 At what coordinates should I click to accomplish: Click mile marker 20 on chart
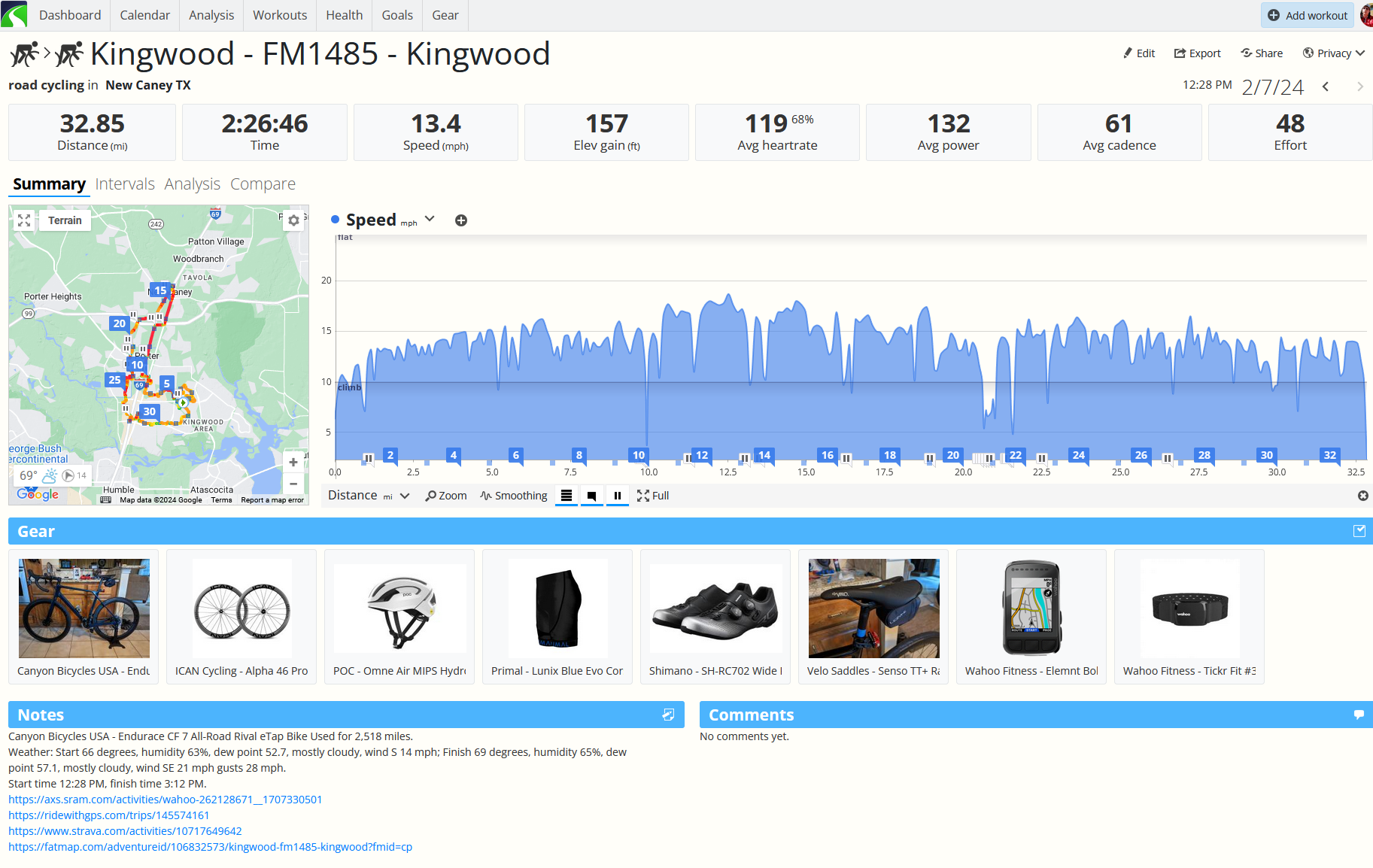953,455
